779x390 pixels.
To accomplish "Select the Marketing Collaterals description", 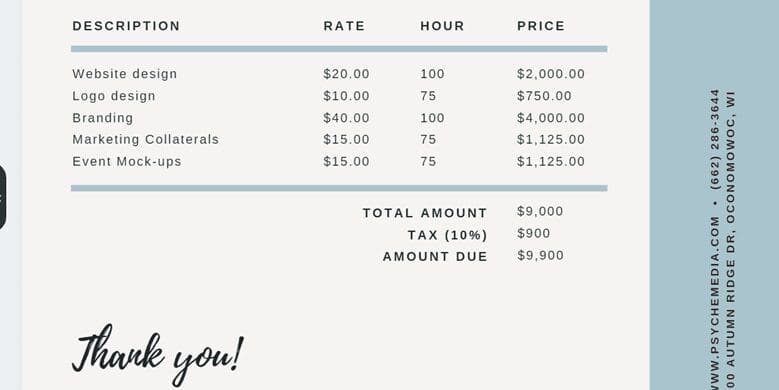I will tap(146, 140).
